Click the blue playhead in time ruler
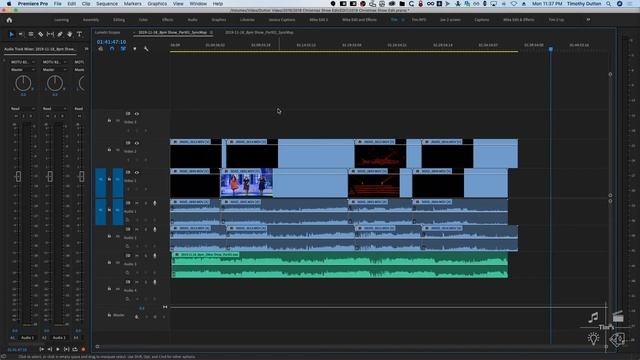 tap(551, 49)
